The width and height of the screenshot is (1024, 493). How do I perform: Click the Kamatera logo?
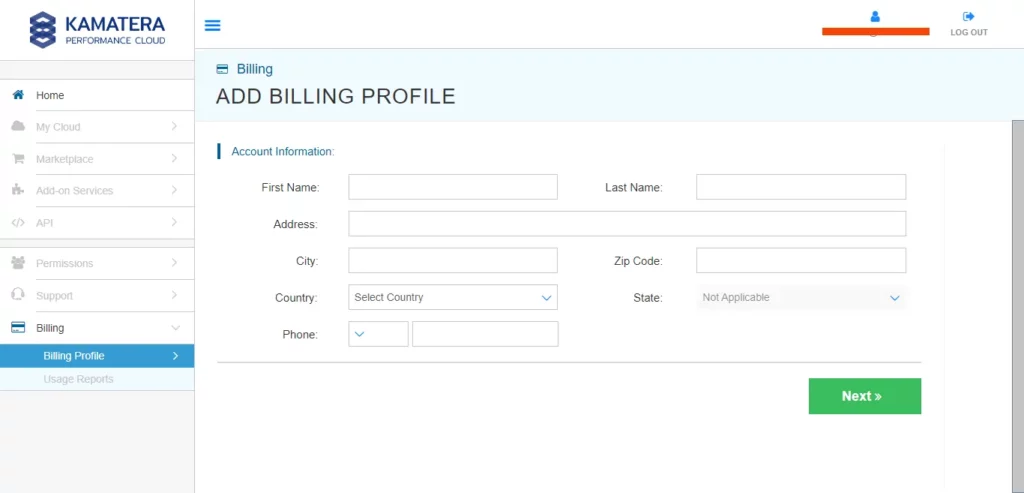pyautogui.click(x=97, y=29)
